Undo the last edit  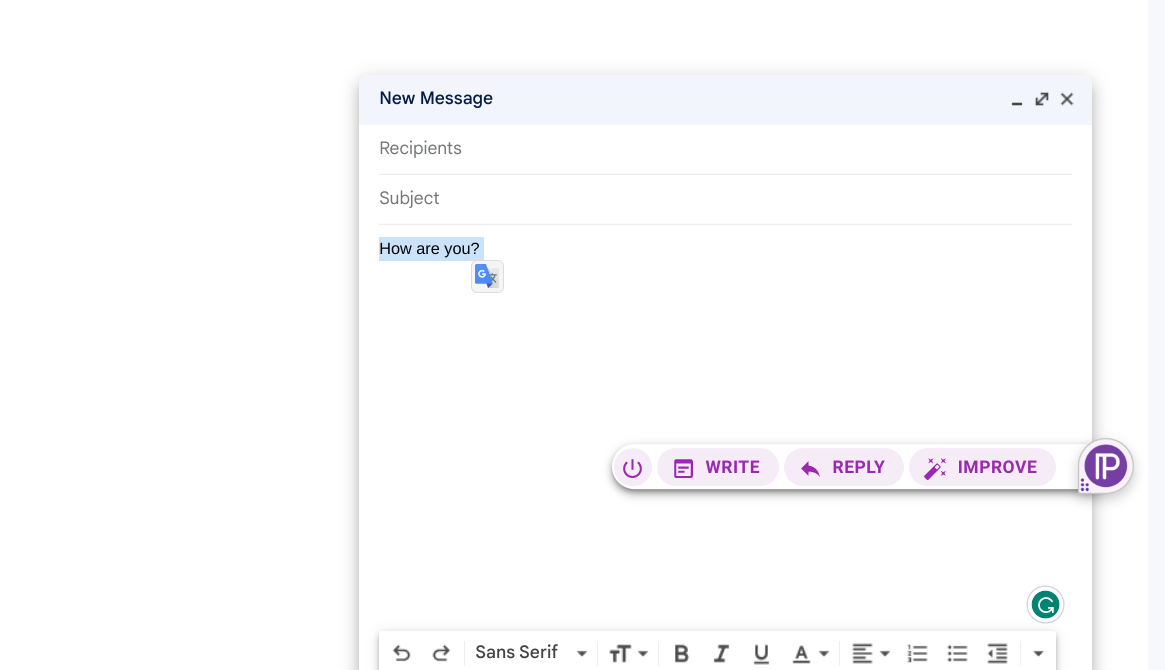(402, 653)
